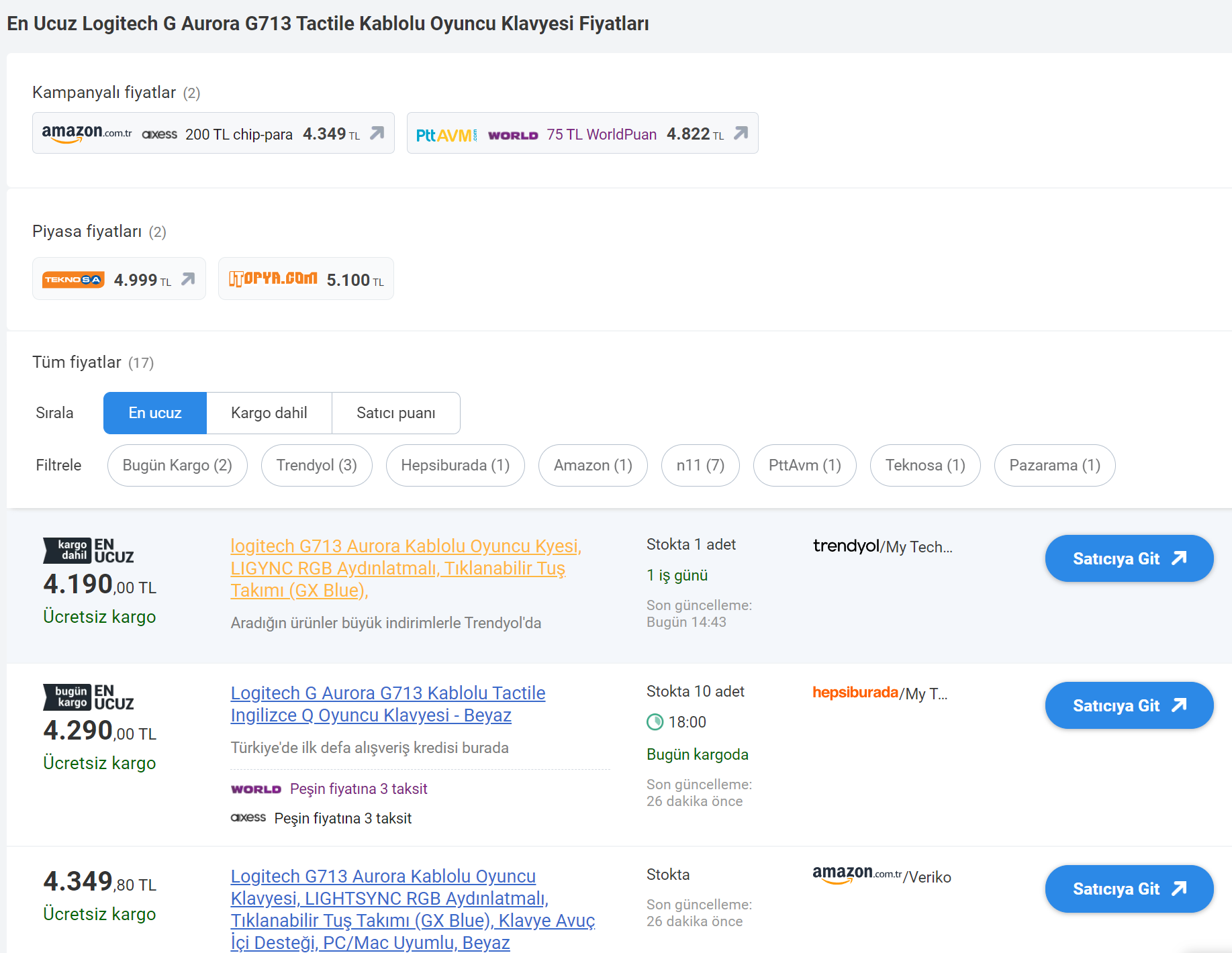The image size is (1232, 953).
Task: Click the World card logo in PttAVM campaign
Action: 513,135
